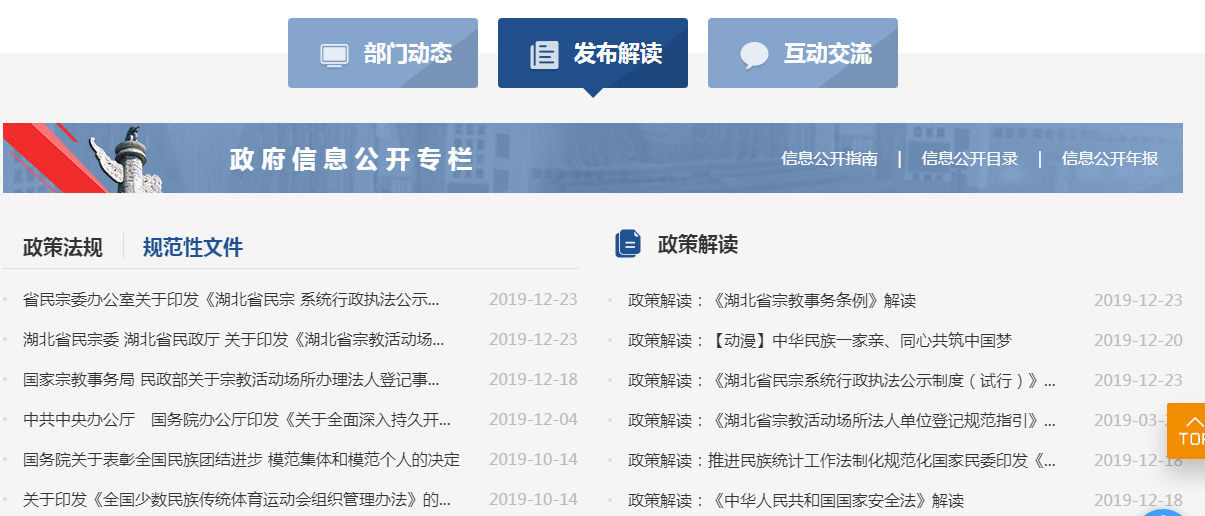Viewport: 1205px width, 516px height.
Task: Open the 【动漫】中华民族一家亲 article
Action: click(x=819, y=340)
